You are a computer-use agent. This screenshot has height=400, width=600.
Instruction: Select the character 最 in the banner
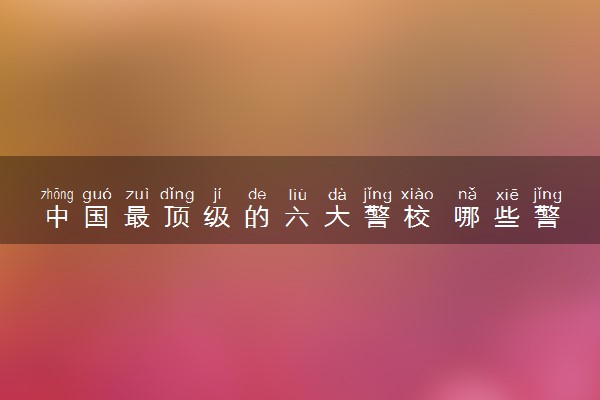137,217
